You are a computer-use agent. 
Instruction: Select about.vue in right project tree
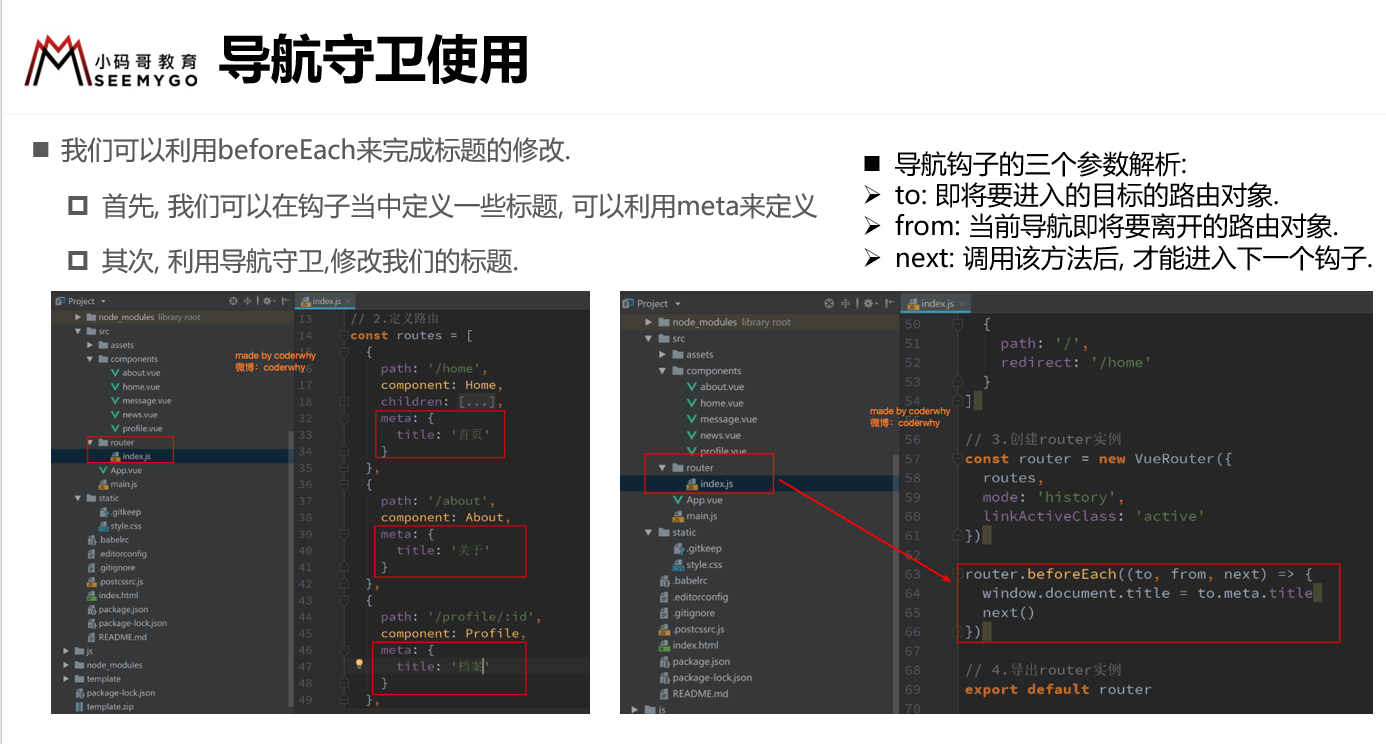point(720,387)
